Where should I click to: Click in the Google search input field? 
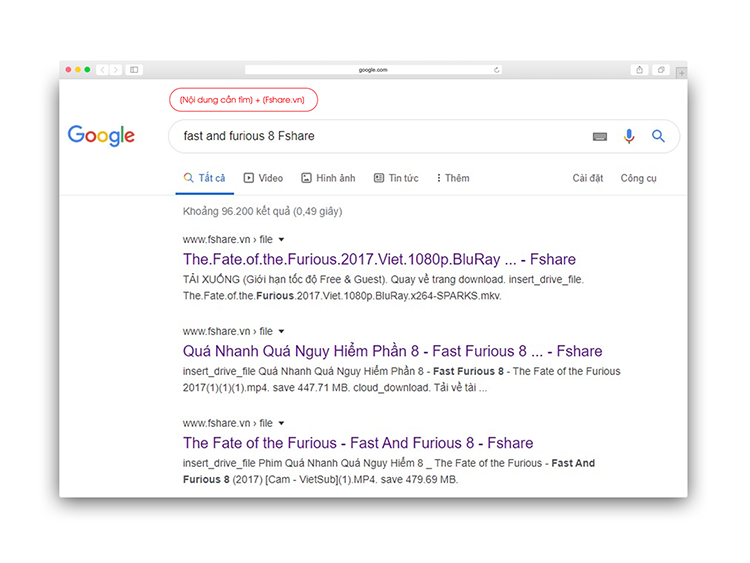pos(380,136)
